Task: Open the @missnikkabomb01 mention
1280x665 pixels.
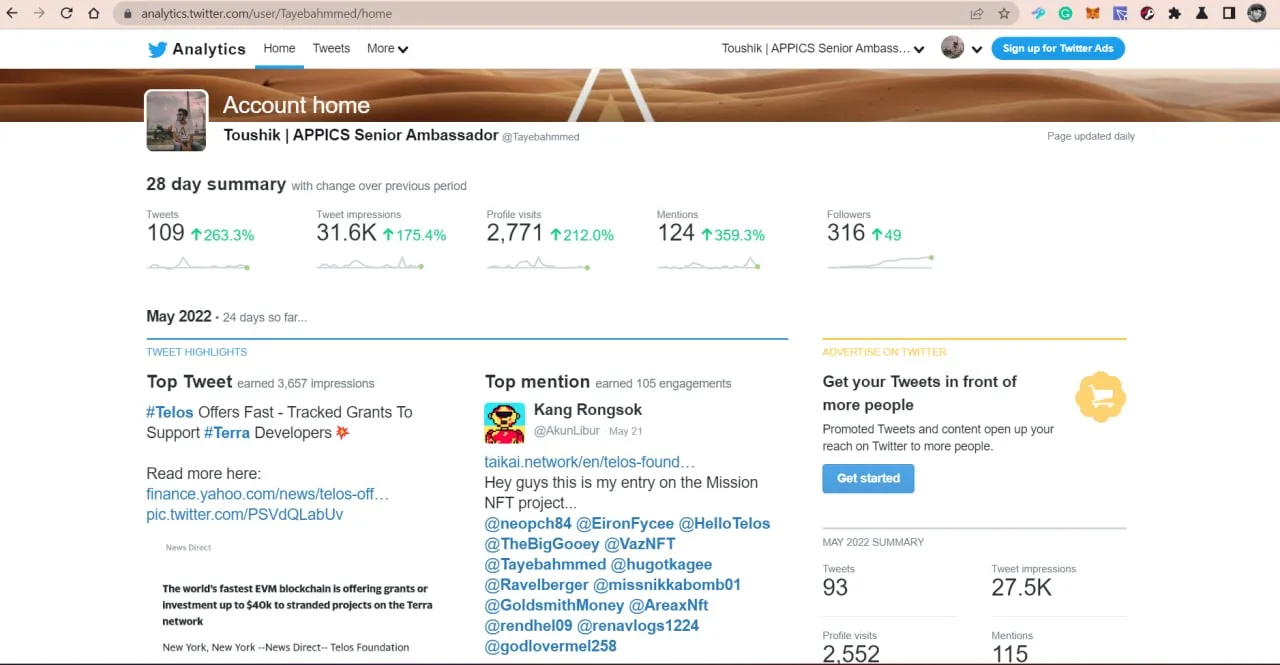Action: click(x=667, y=585)
